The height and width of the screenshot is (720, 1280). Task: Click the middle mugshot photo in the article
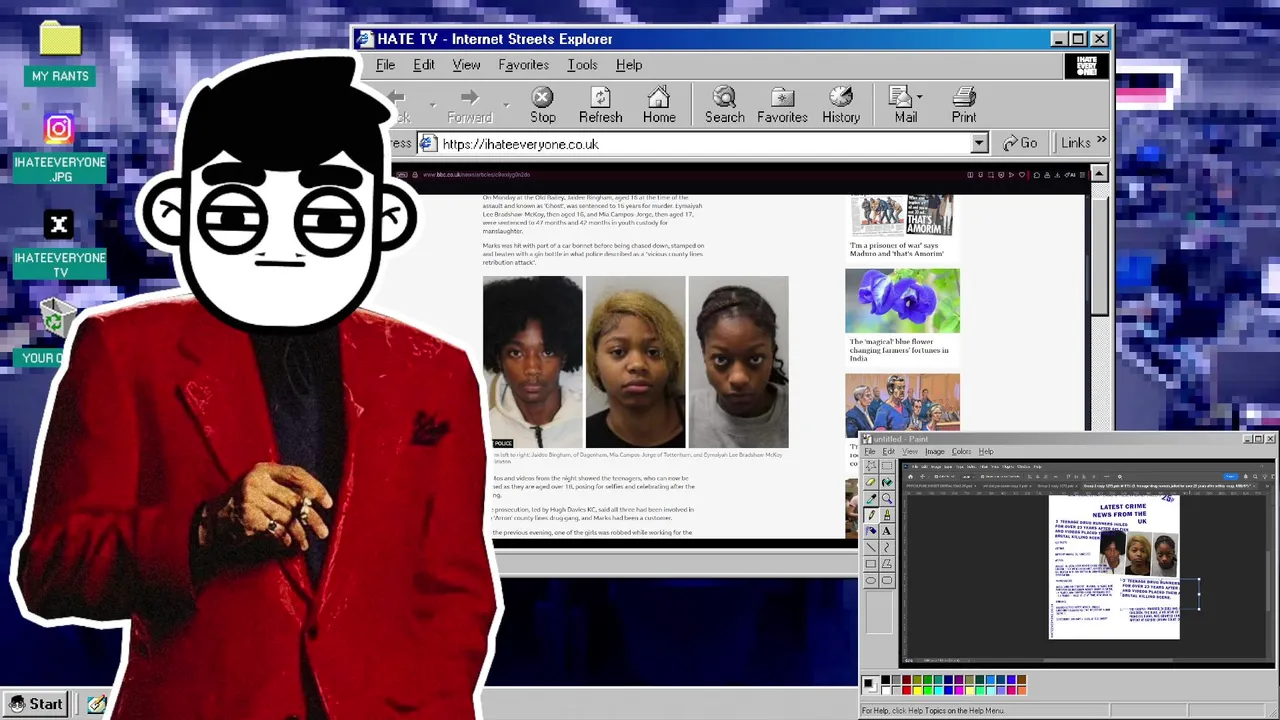[x=636, y=362]
